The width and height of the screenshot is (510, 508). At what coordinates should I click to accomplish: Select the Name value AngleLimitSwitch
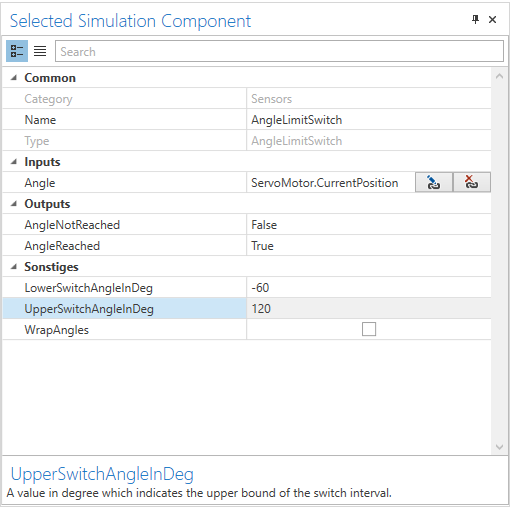[296, 120]
